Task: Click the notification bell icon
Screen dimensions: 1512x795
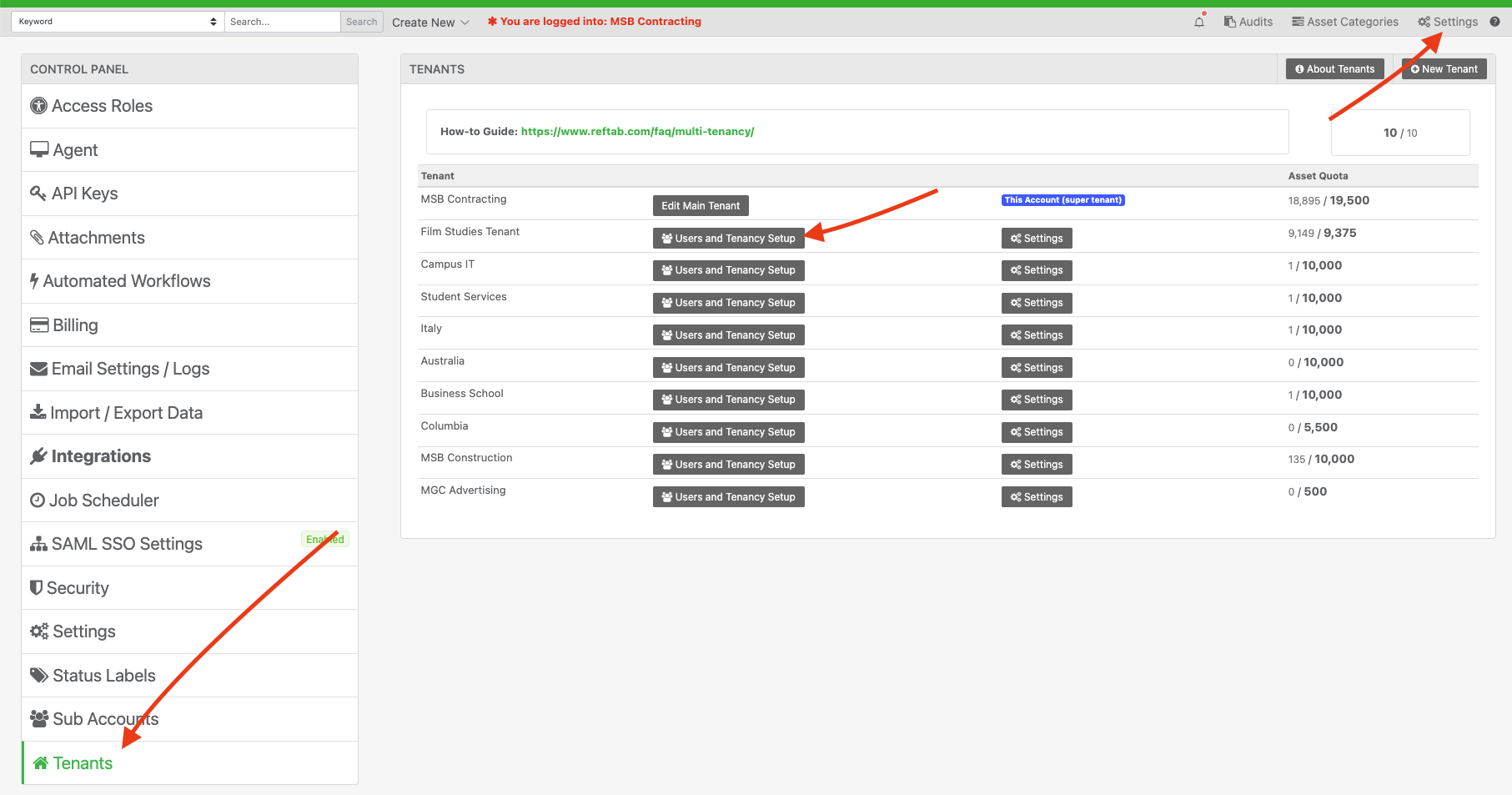Action: point(1199,22)
